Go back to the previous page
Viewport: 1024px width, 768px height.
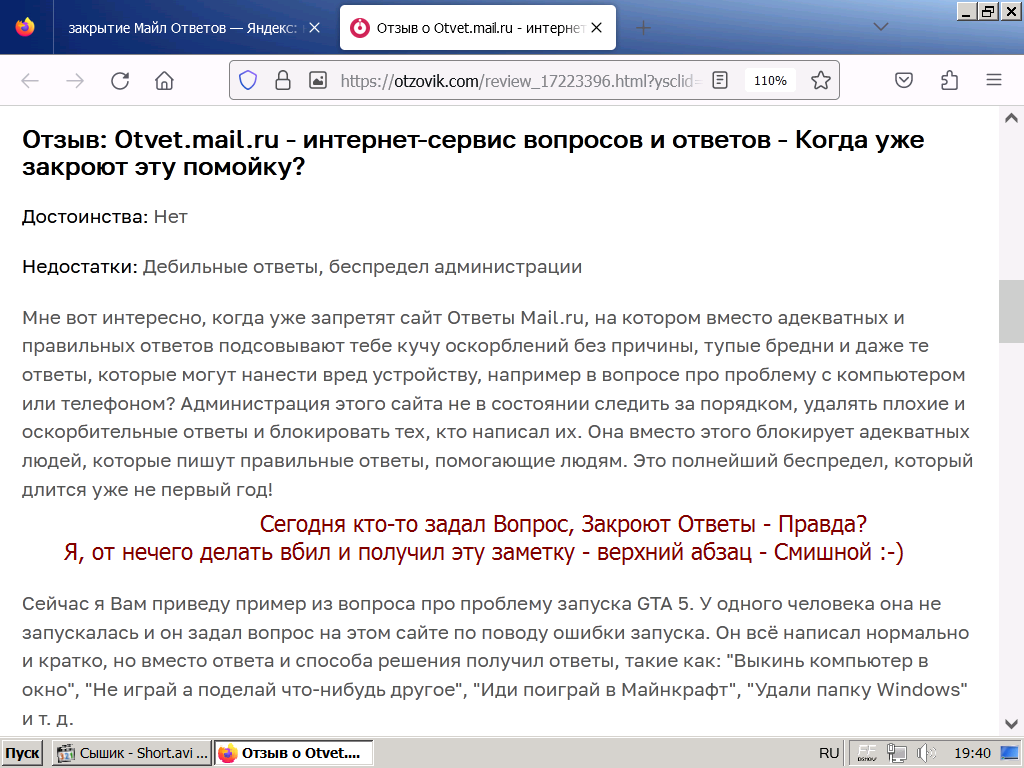[x=31, y=81]
